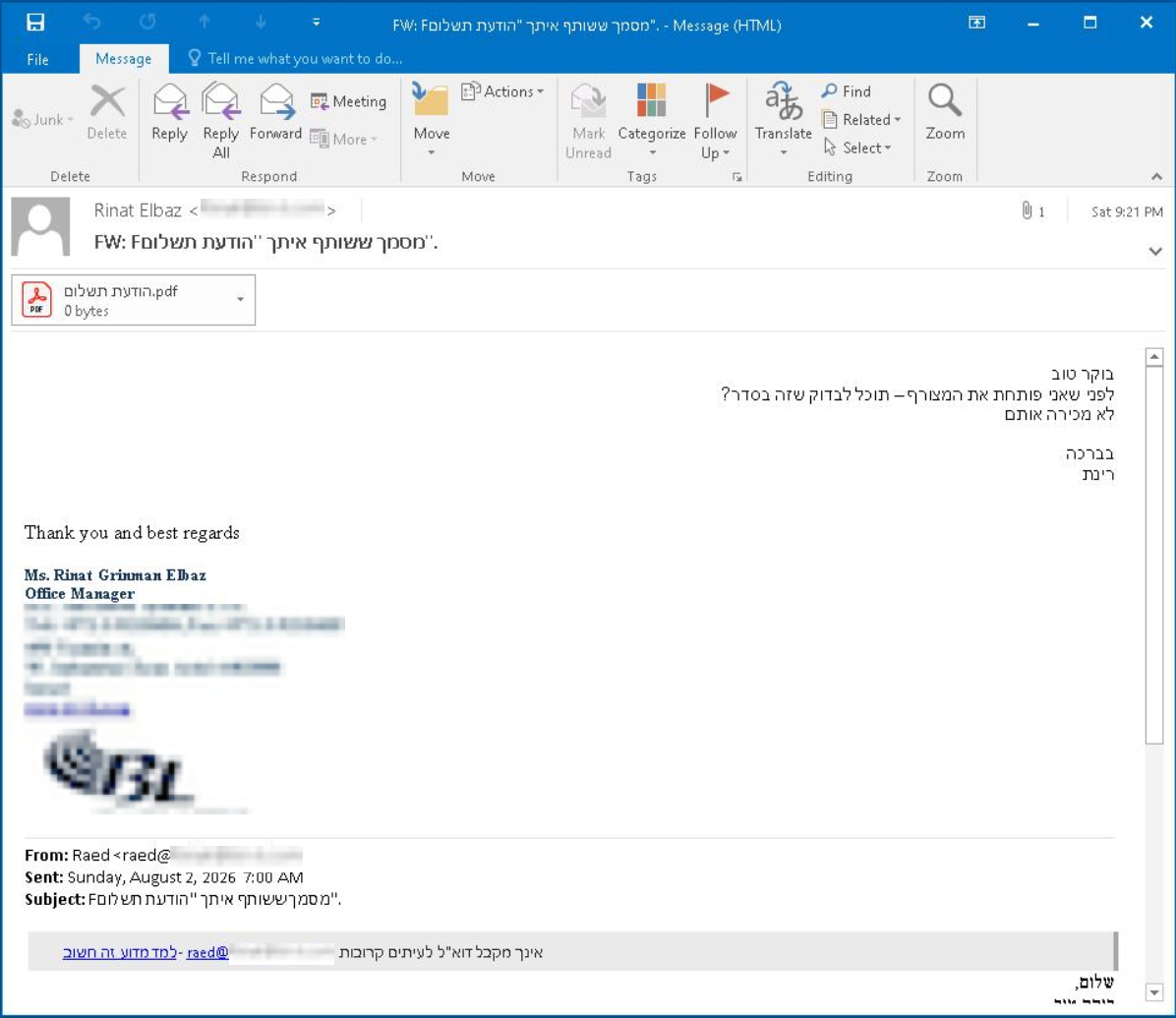Viewport: 1176px width, 1018px height.
Task: Click the raed@ email link
Action: (207, 952)
